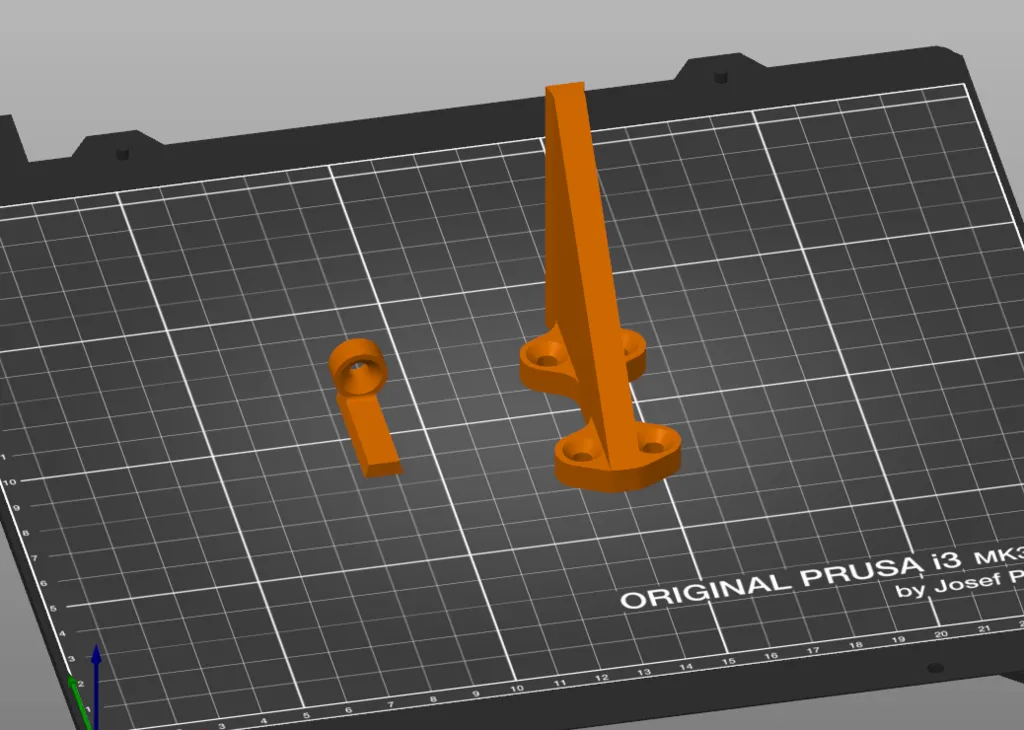Click the rear-right mounting hole of the bracket
Viewport: 1024px width, 730px height.
click(x=628, y=345)
